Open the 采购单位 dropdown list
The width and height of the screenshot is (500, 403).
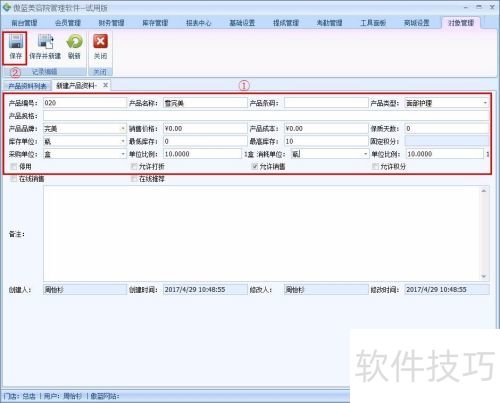tap(123, 154)
